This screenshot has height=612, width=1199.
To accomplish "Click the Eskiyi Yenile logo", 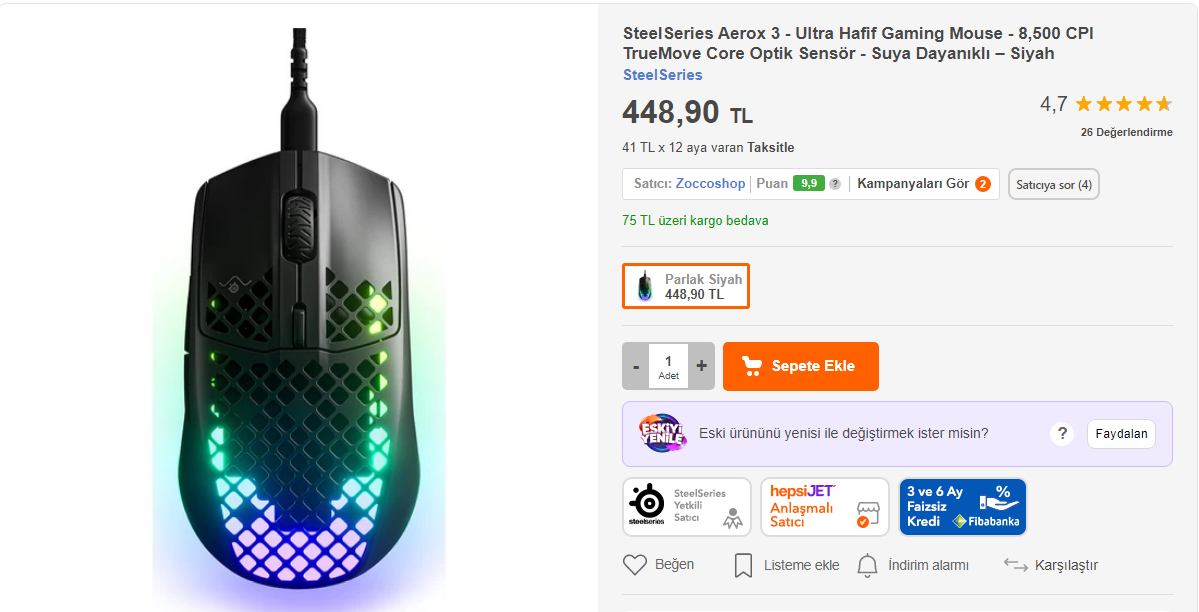I will click(662, 433).
